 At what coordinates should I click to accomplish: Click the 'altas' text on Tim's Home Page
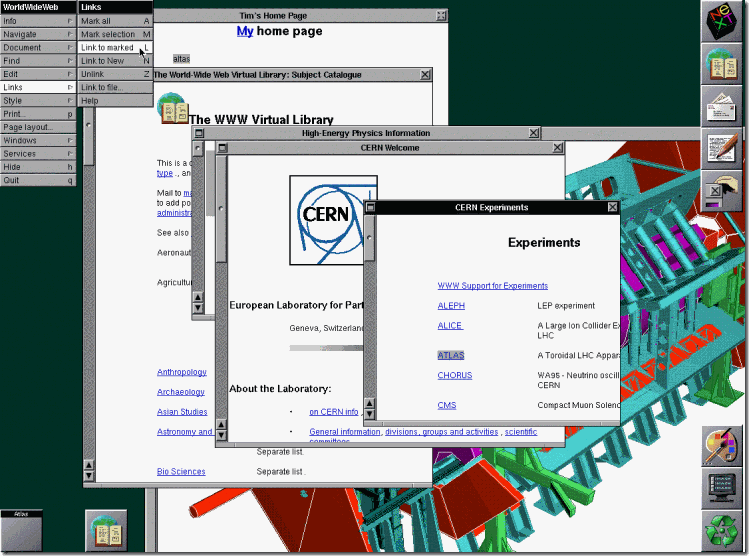tap(182, 59)
